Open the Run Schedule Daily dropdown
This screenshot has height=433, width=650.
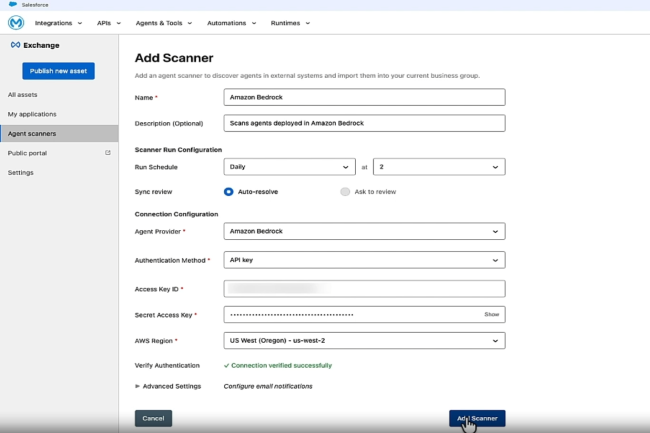(289, 167)
